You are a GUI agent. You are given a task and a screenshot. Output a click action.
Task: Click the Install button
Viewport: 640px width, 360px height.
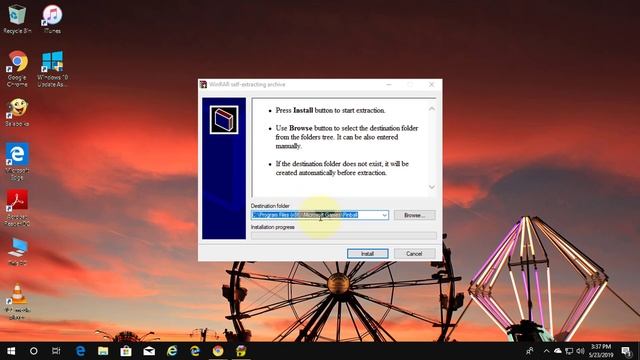pos(367,253)
